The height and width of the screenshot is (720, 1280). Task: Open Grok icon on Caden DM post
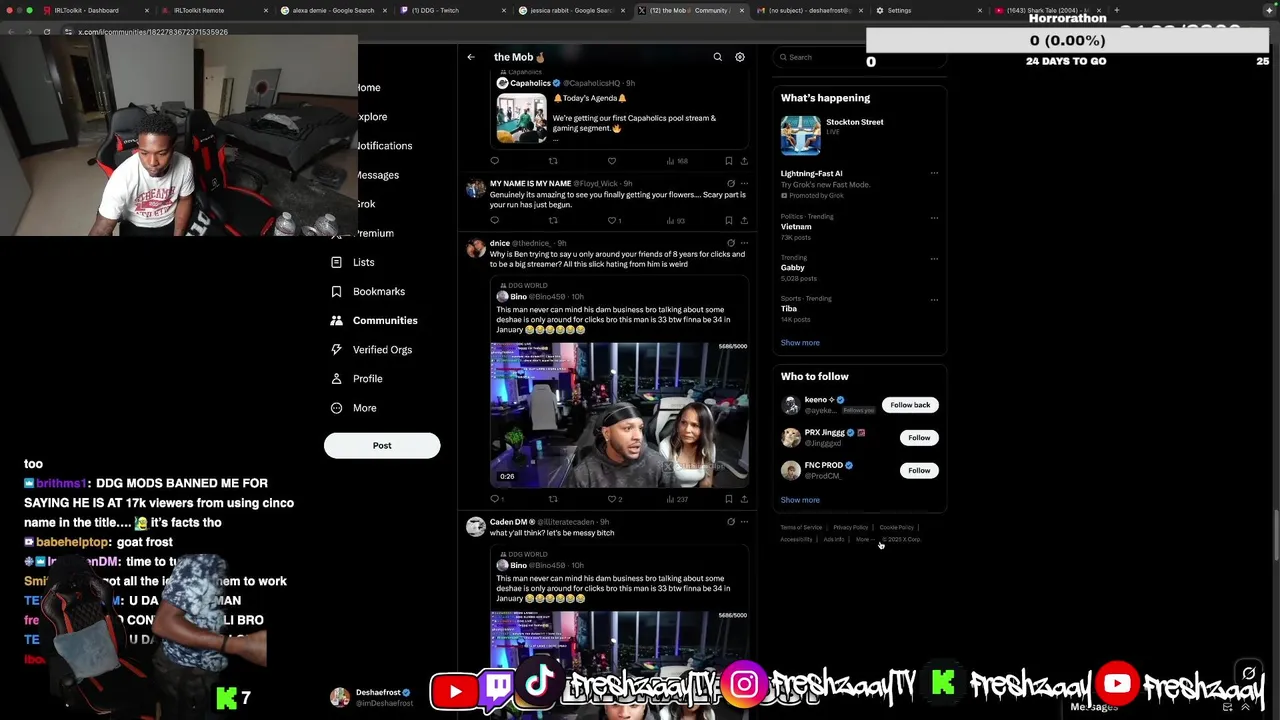click(731, 522)
